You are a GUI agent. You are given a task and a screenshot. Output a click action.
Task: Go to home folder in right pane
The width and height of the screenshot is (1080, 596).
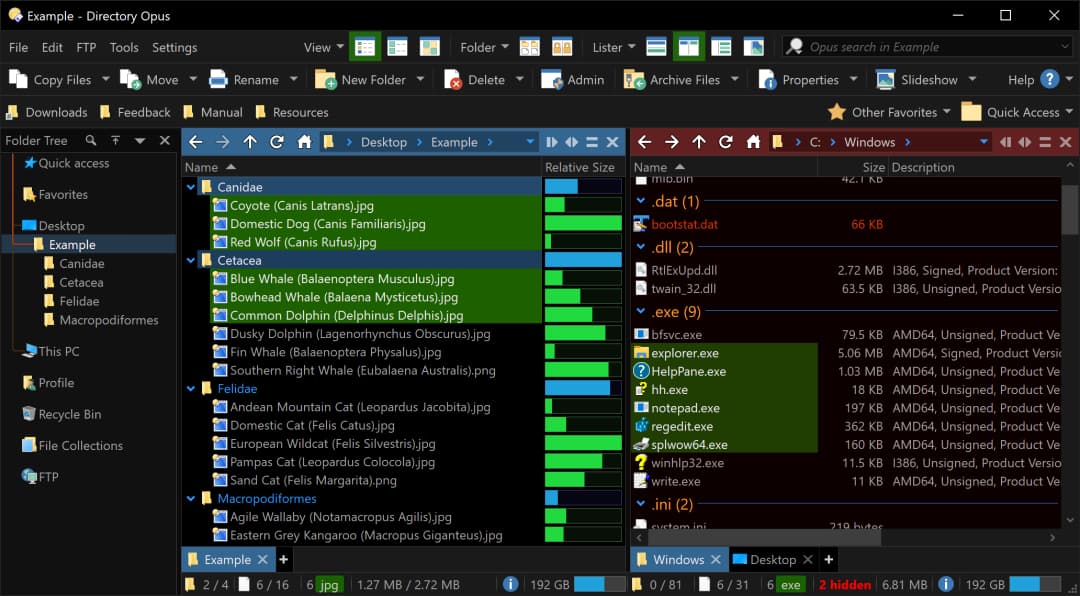(753, 142)
